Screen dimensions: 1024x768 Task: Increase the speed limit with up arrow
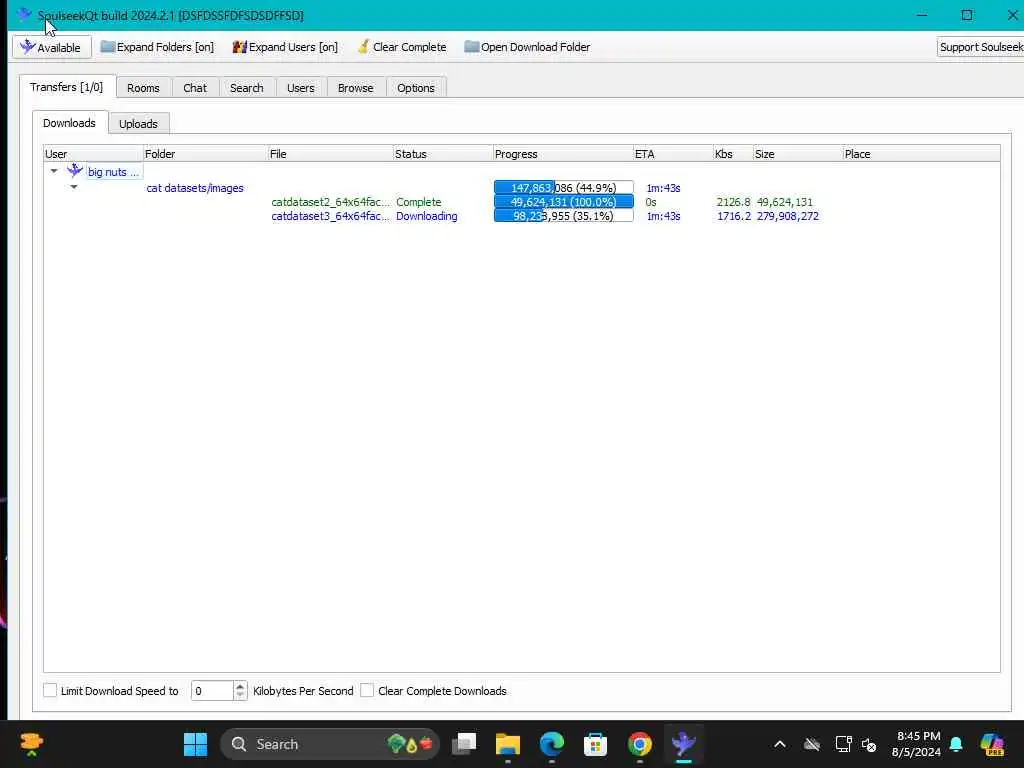click(x=240, y=686)
